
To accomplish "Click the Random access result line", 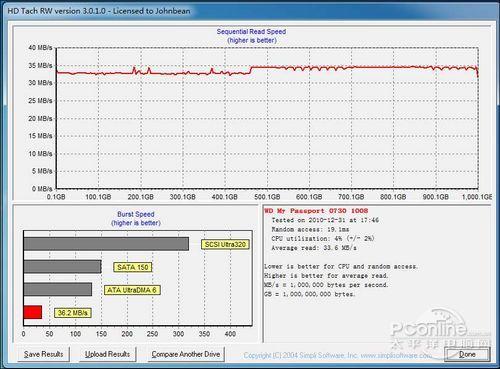I will 310,229.
